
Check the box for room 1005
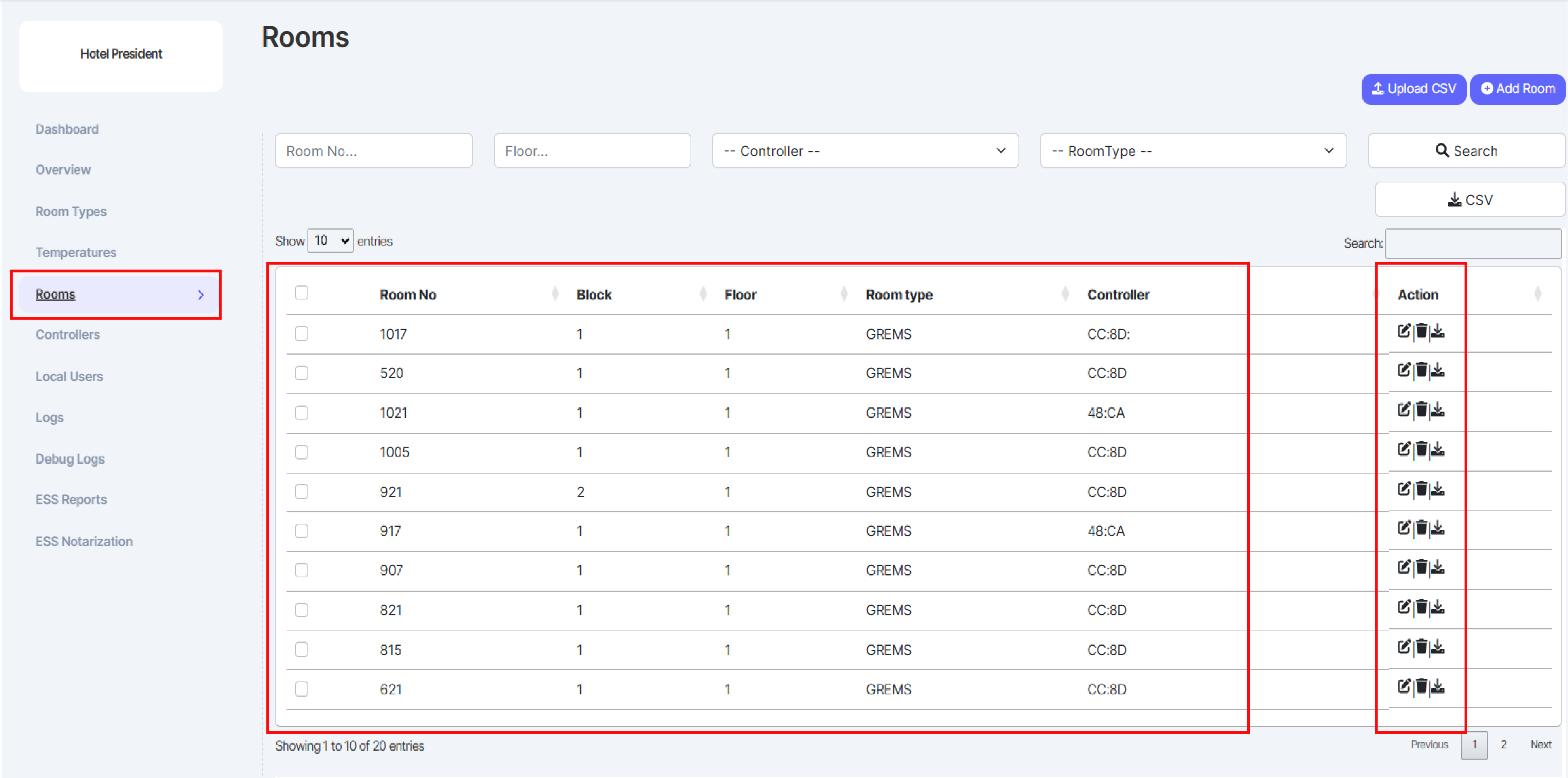coord(301,452)
